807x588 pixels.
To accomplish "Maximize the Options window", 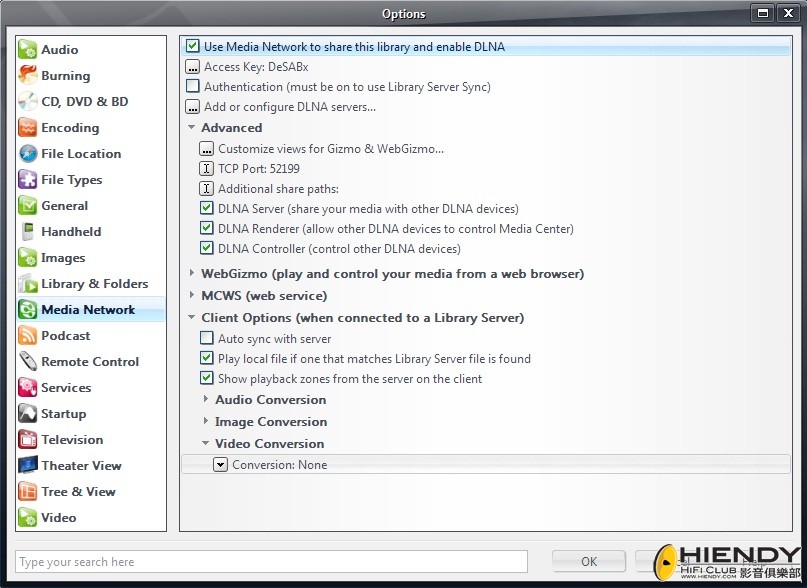I will pos(763,13).
